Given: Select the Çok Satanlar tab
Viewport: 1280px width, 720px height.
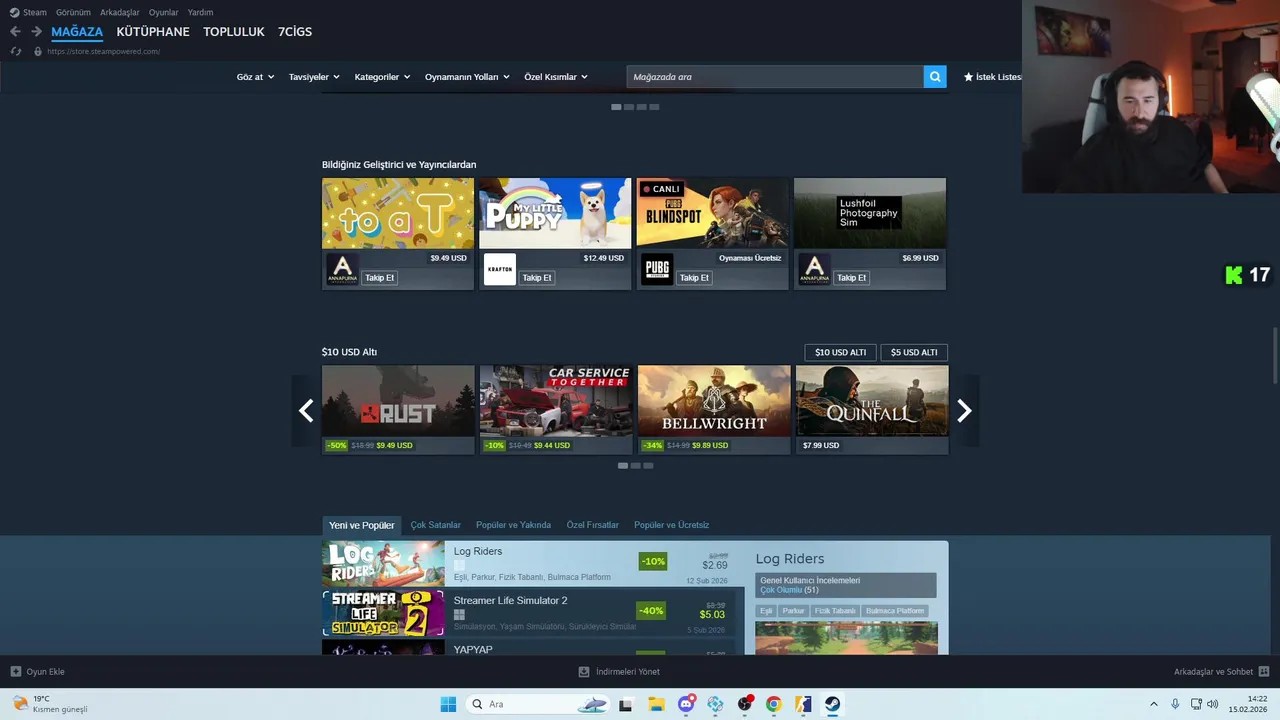Looking at the screenshot, I should tap(436, 525).
